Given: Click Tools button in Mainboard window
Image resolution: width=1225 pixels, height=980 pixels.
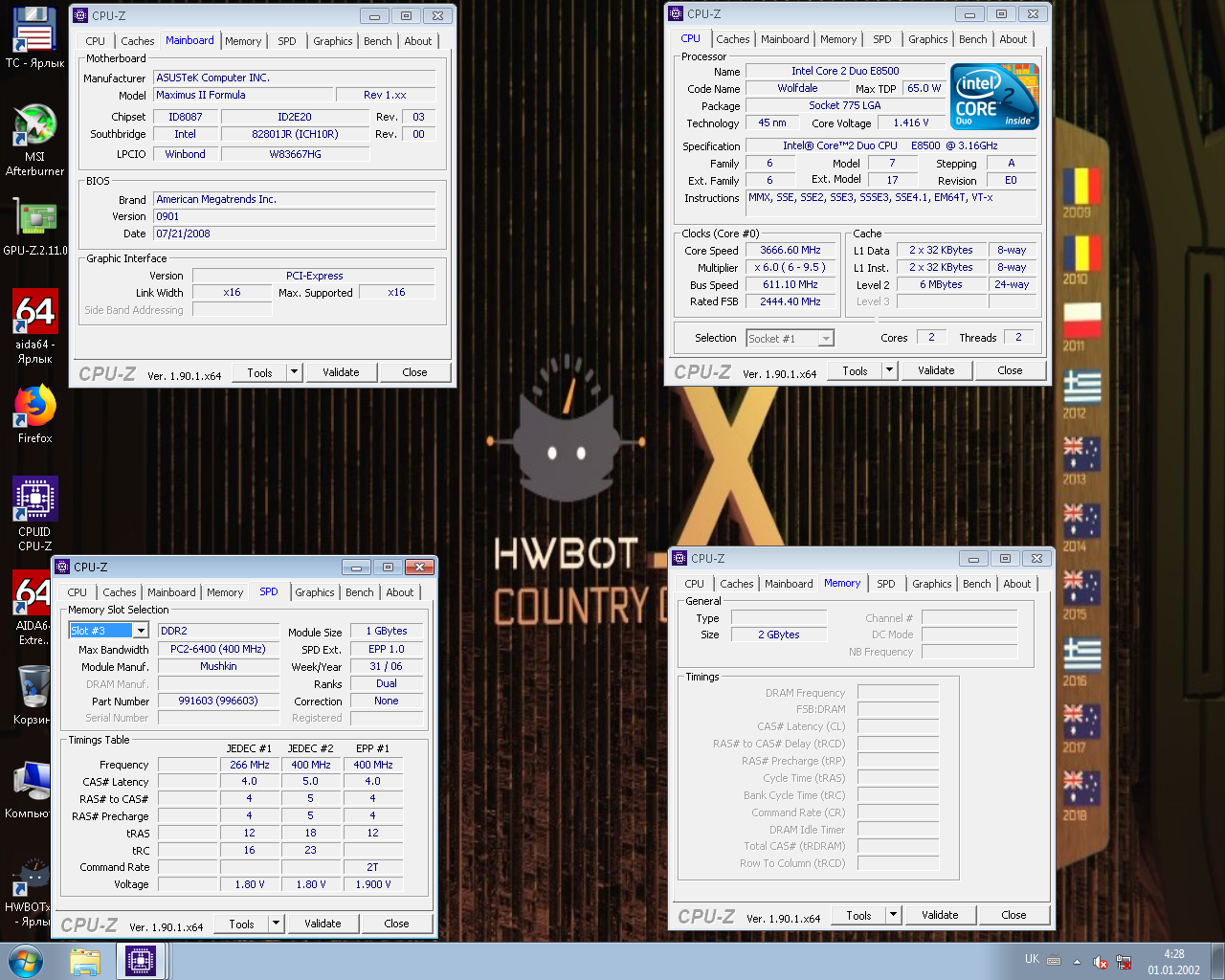Looking at the screenshot, I should (259, 372).
